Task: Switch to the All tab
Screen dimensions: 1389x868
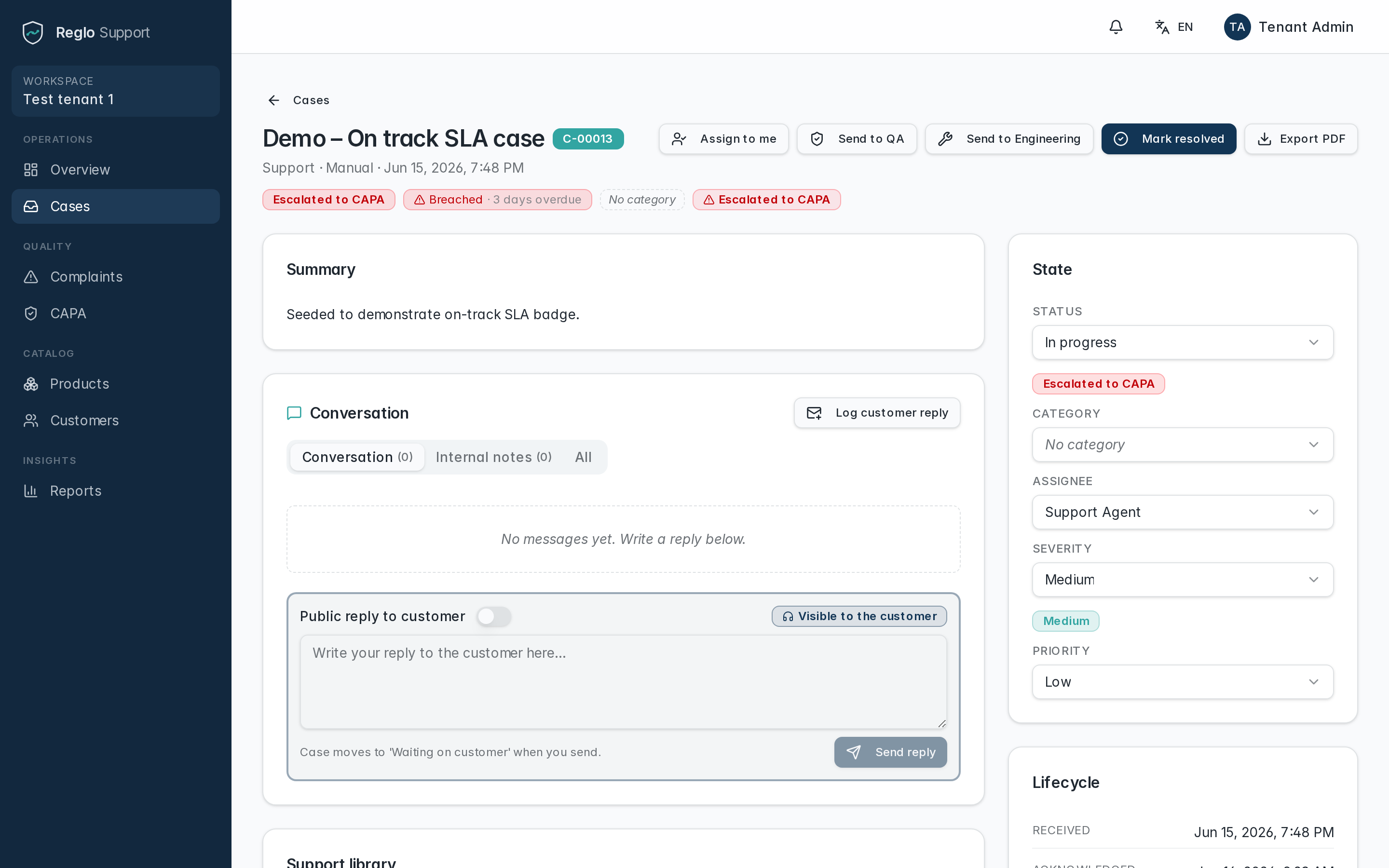Action: pyautogui.click(x=583, y=458)
